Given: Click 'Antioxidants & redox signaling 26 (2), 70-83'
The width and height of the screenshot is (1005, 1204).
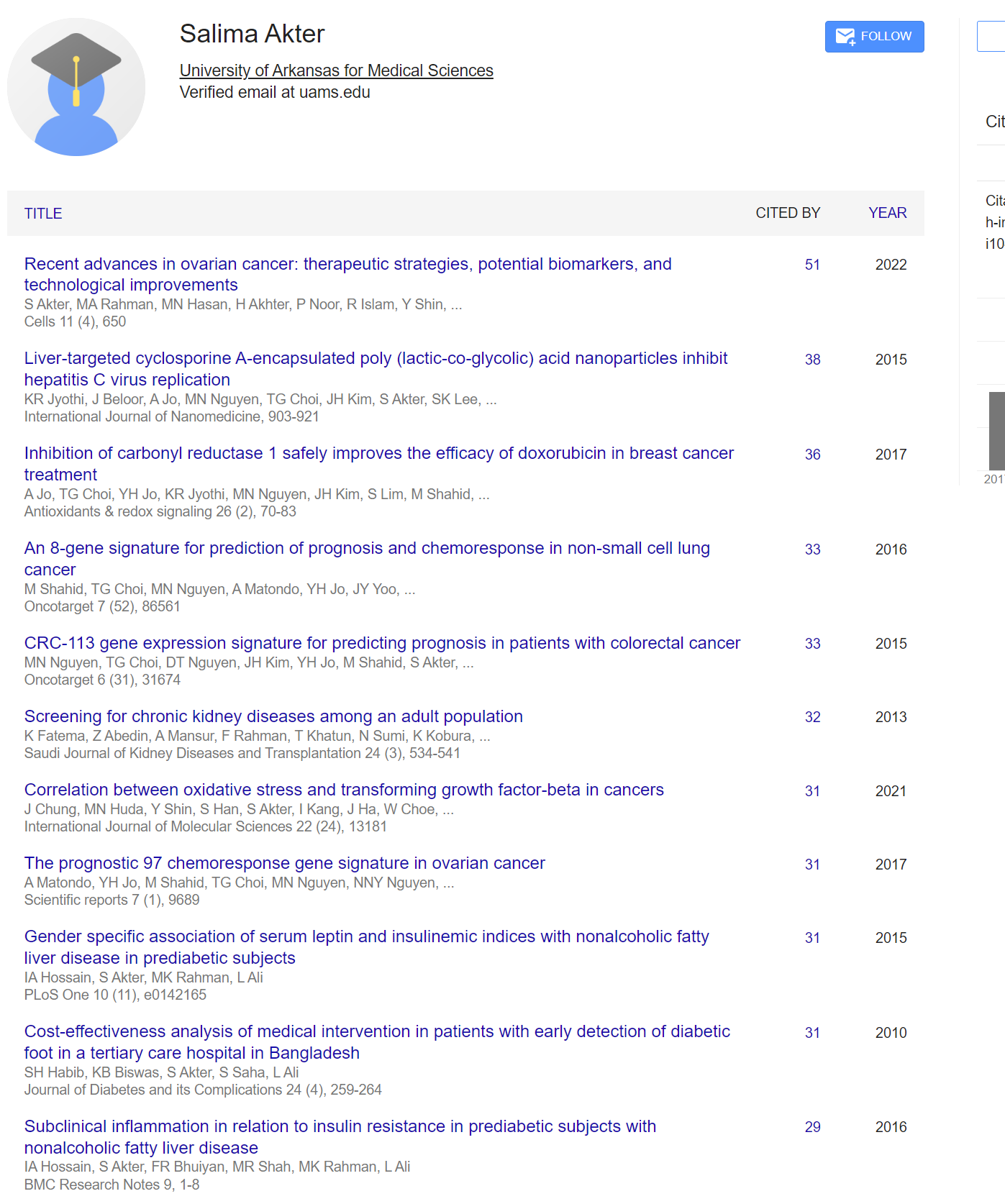Looking at the screenshot, I should (x=160, y=511).
